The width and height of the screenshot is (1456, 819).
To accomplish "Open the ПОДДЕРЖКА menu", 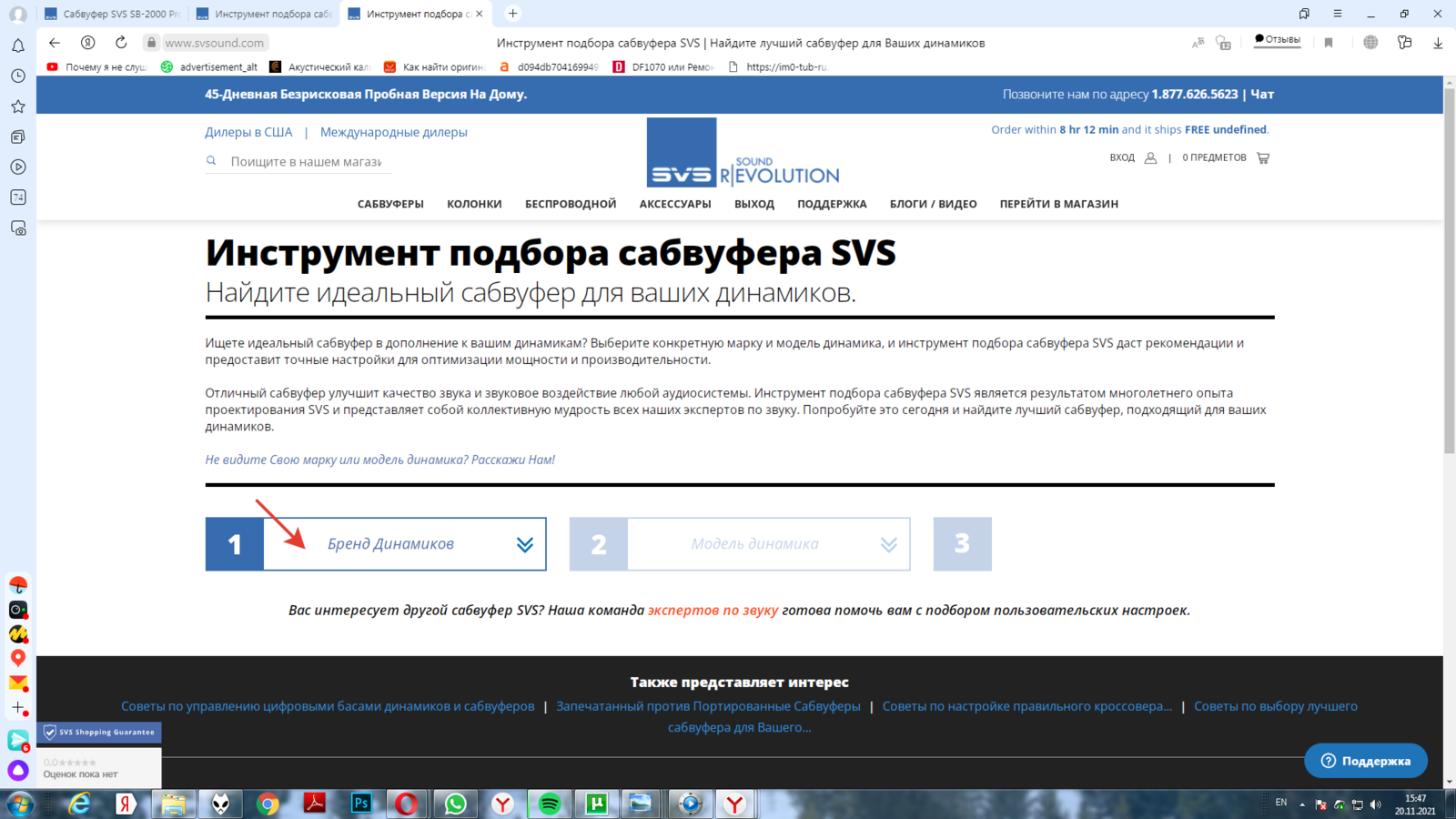I will pos(832,204).
